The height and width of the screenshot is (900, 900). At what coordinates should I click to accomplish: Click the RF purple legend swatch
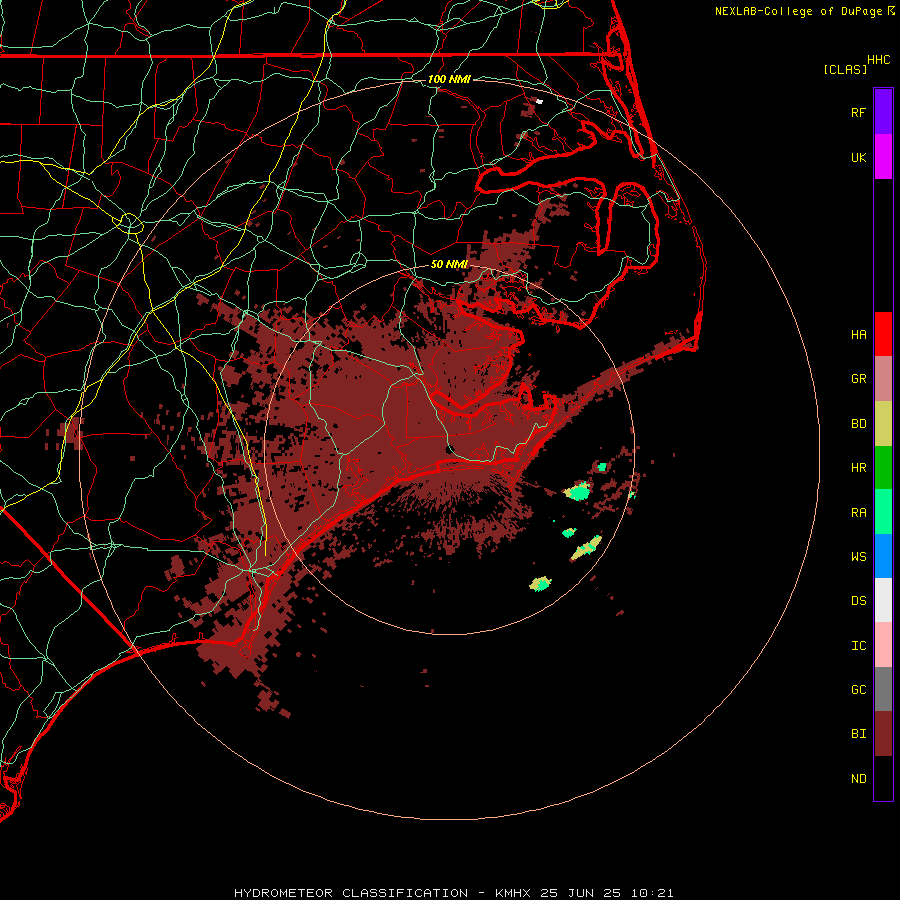point(883,112)
